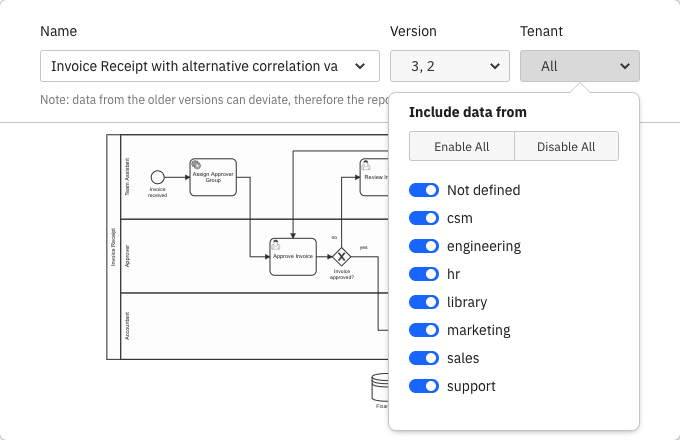This screenshot has height=440, width=680.
Task: Click the data store cylinder icon
Action: [x=379, y=386]
